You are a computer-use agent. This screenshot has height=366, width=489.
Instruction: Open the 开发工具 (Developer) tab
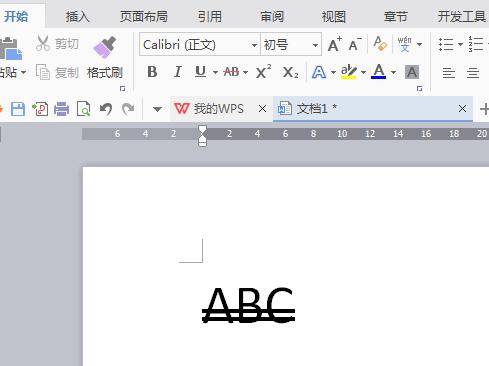pos(462,16)
